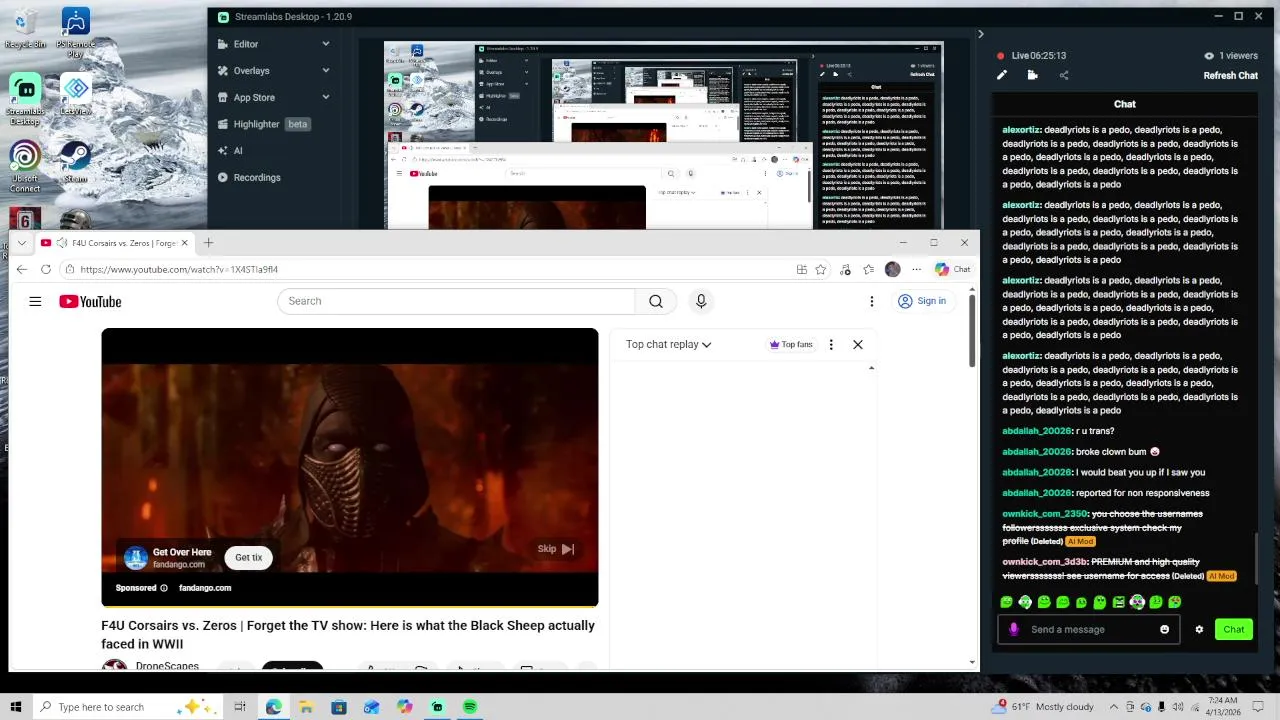Open live chat three-dot options
The height and width of the screenshot is (720, 1280).
(830, 344)
